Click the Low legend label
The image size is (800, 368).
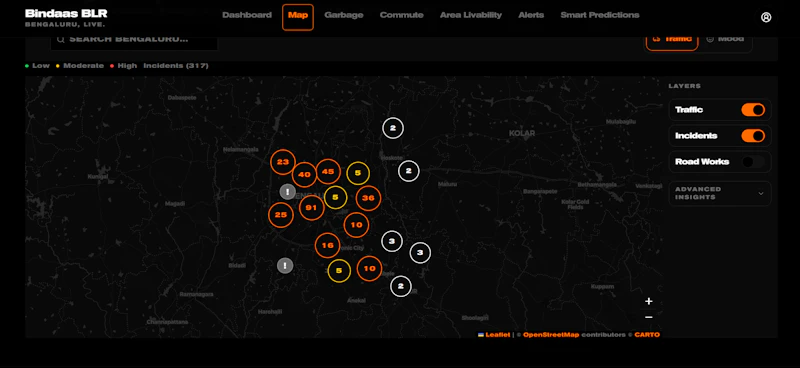(x=41, y=66)
